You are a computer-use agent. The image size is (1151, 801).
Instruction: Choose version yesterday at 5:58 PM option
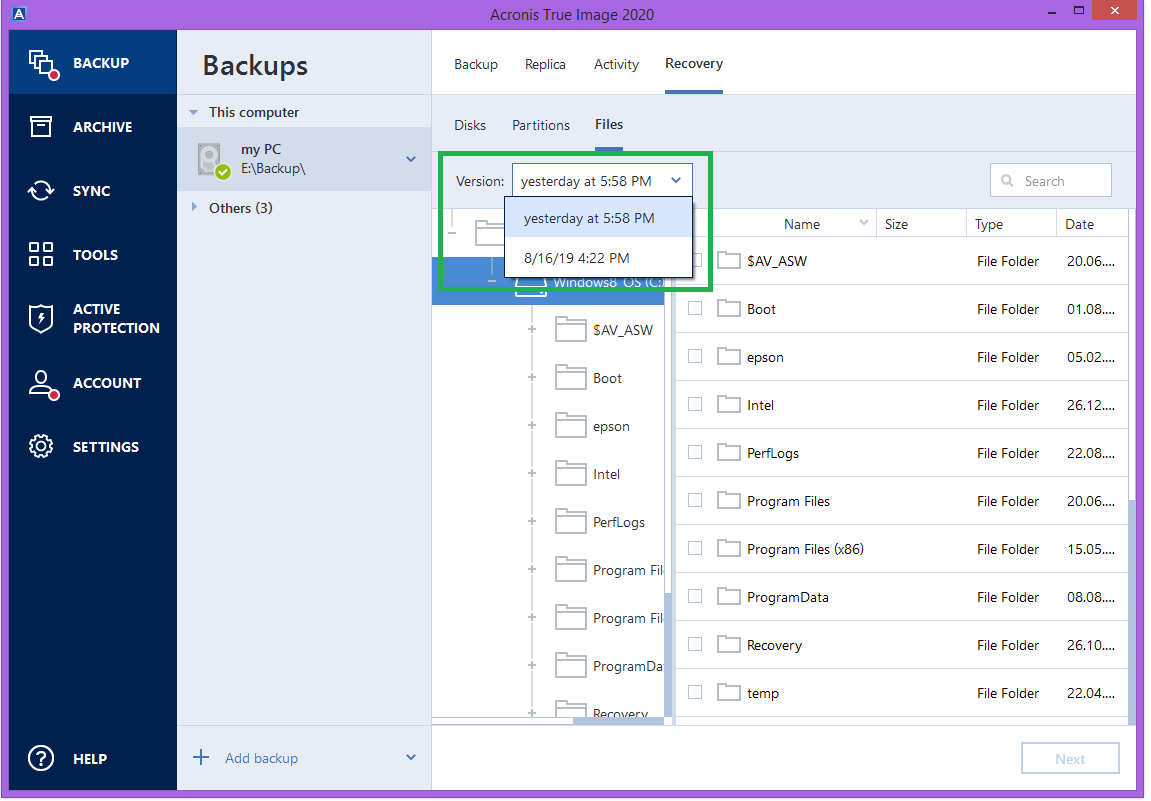click(598, 218)
